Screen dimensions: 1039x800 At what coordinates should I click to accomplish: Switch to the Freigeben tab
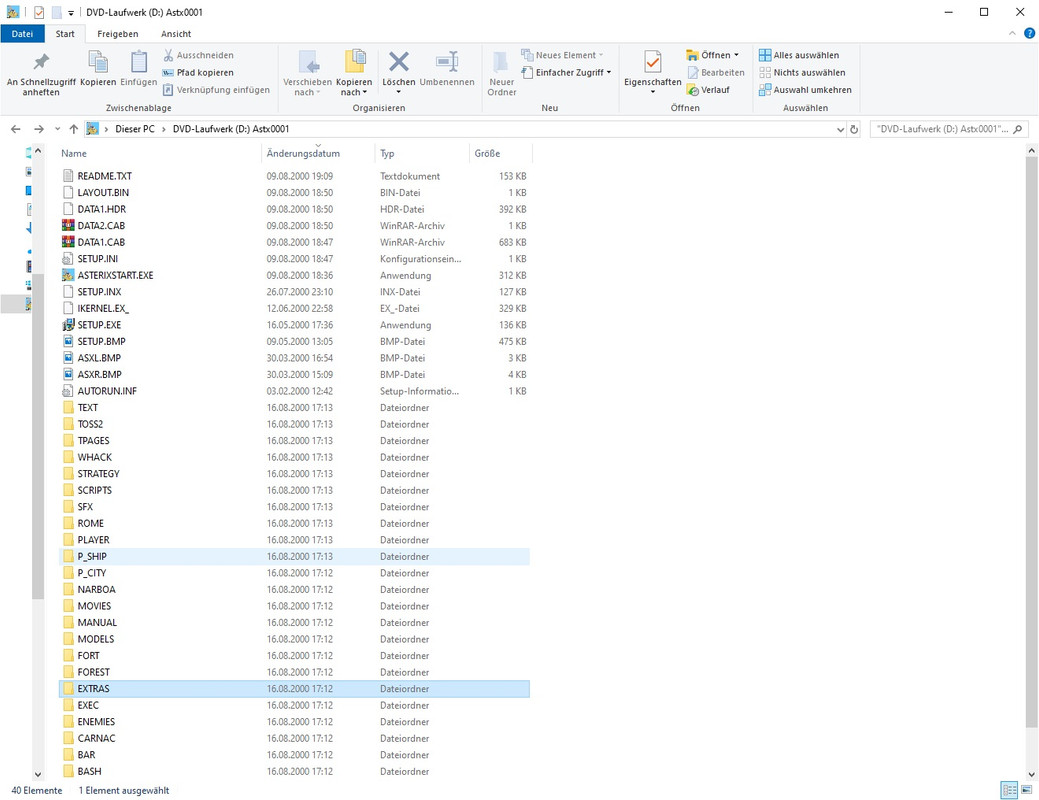coord(117,34)
